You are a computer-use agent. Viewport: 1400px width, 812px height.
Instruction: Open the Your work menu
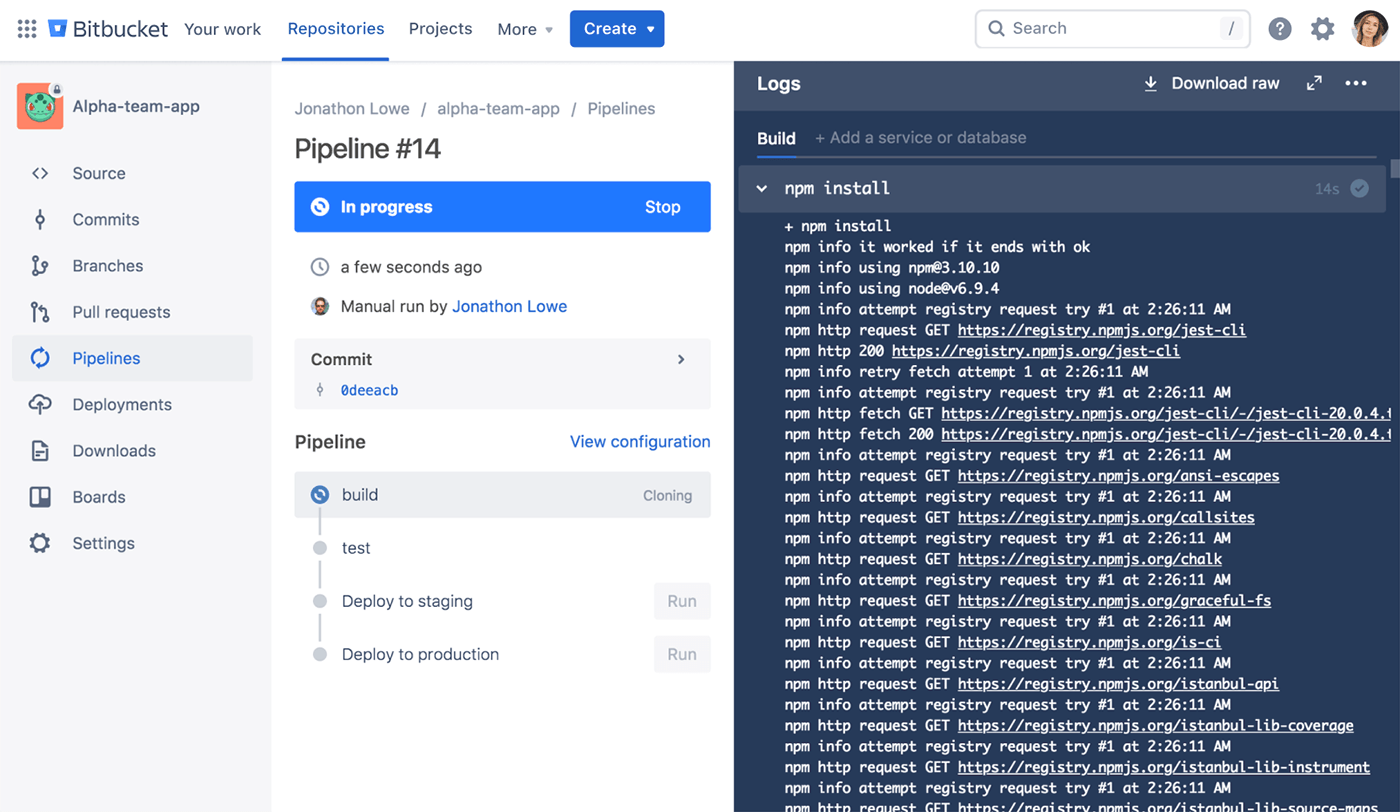[222, 29]
